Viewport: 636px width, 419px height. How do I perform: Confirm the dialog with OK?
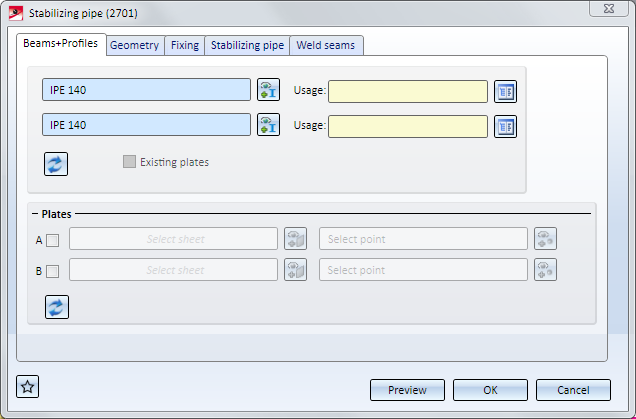coord(490,390)
